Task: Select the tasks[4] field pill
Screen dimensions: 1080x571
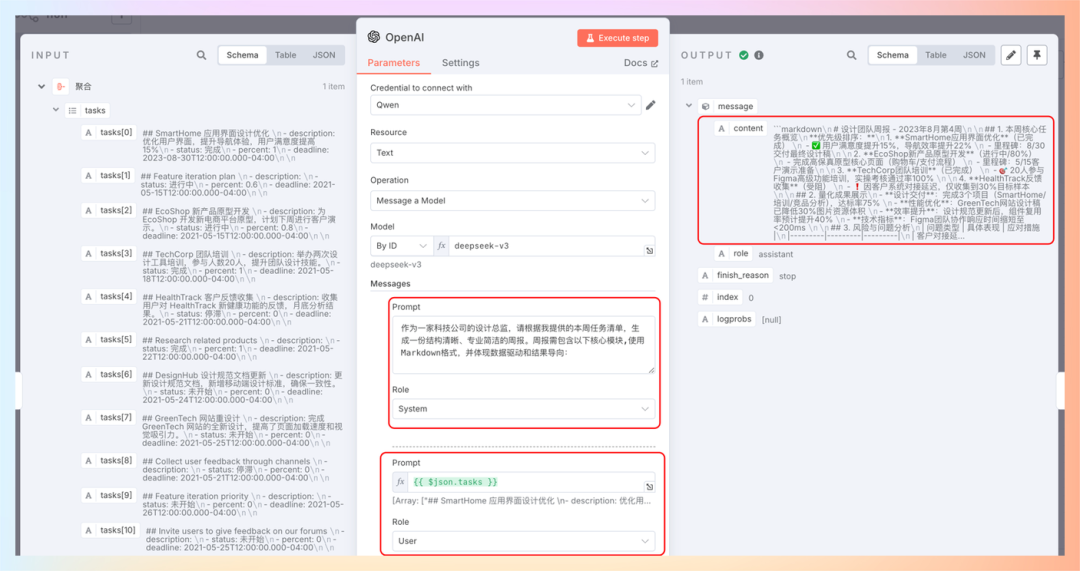Action: 108,296
